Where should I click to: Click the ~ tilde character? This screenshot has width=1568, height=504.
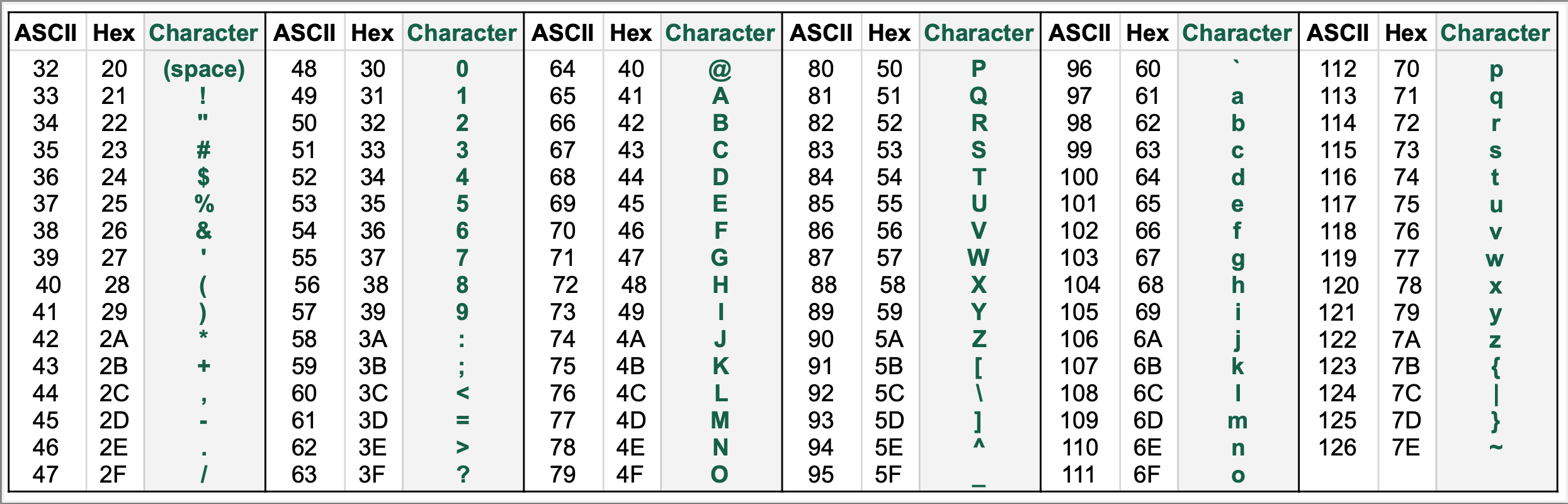tap(1496, 448)
